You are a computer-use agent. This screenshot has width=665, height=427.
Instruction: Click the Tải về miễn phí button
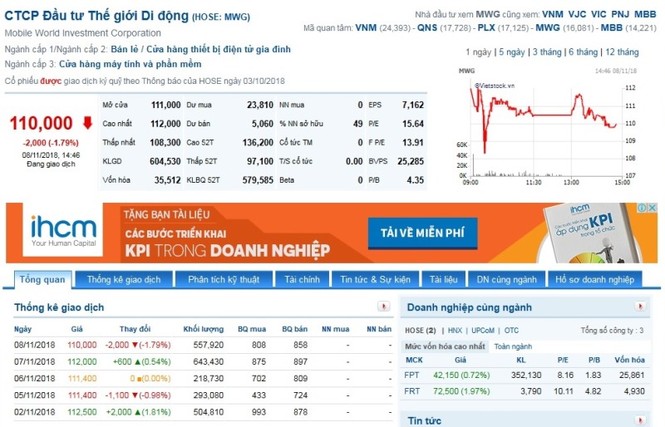[x=422, y=233]
